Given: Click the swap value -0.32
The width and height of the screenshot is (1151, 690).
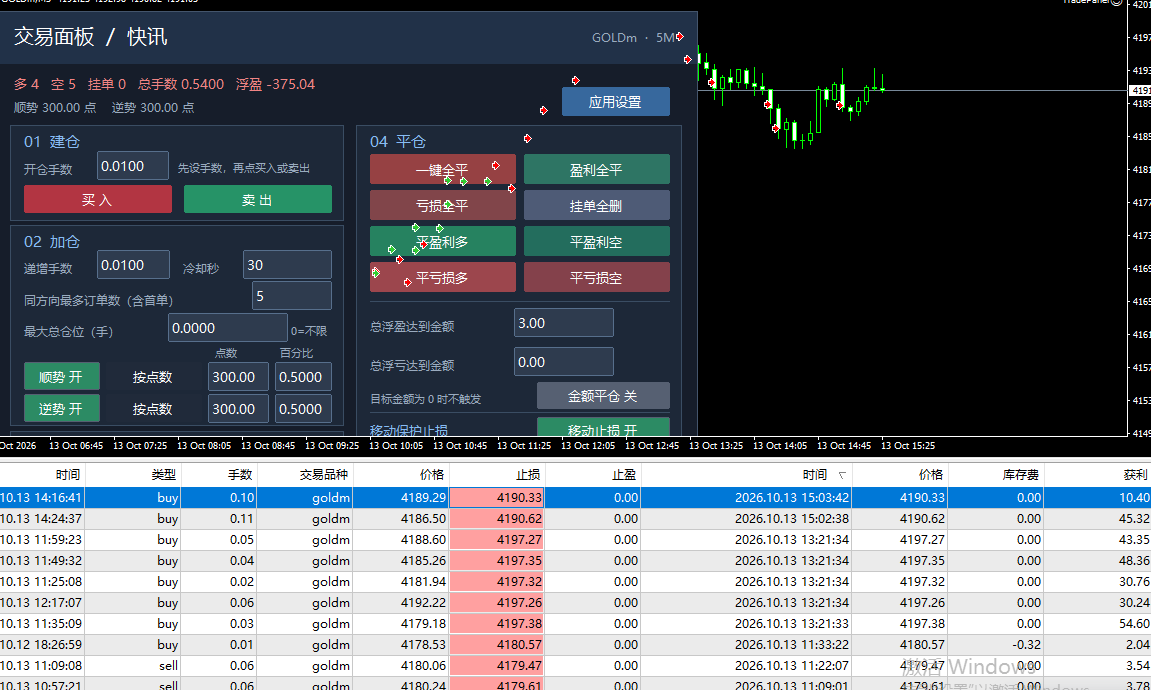Looking at the screenshot, I should click(x=1028, y=644).
